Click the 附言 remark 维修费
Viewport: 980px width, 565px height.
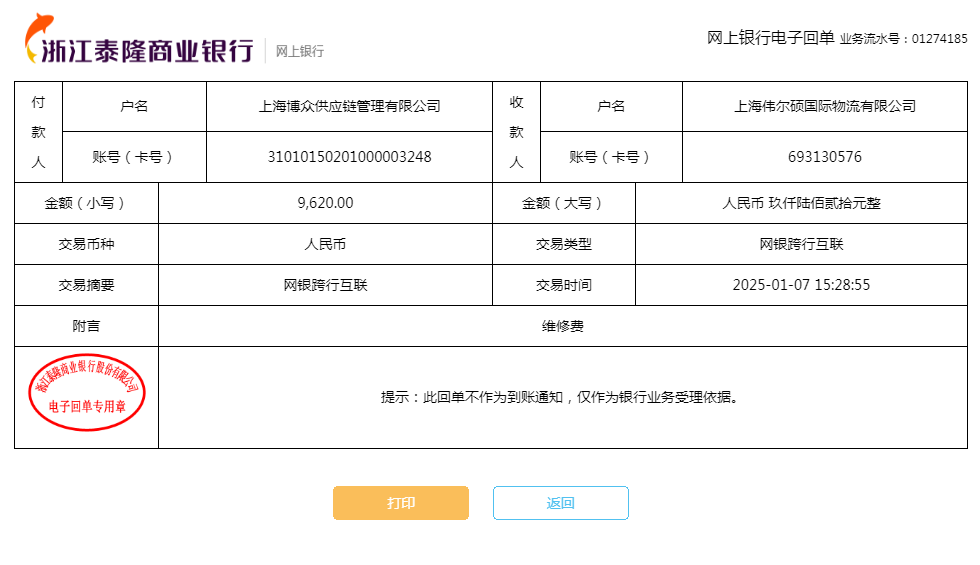coord(562,326)
